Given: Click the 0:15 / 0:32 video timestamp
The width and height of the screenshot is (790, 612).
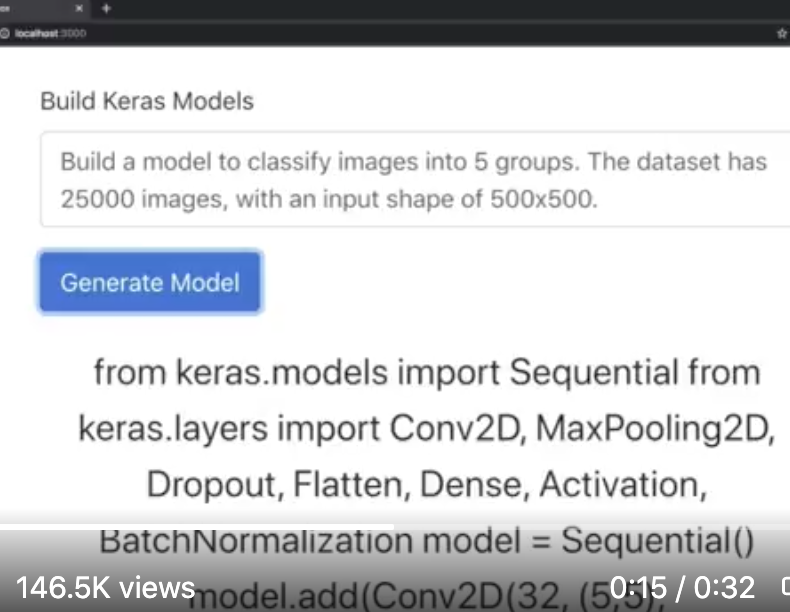Looking at the screenshot, I should pyautogui.click(x=682, y=587).
